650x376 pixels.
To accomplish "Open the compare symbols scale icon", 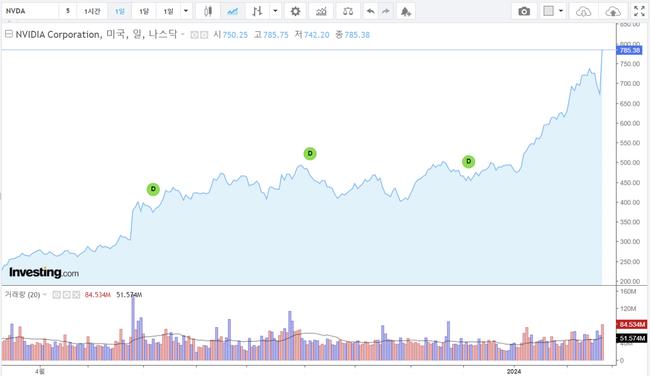I will (348, 11).
